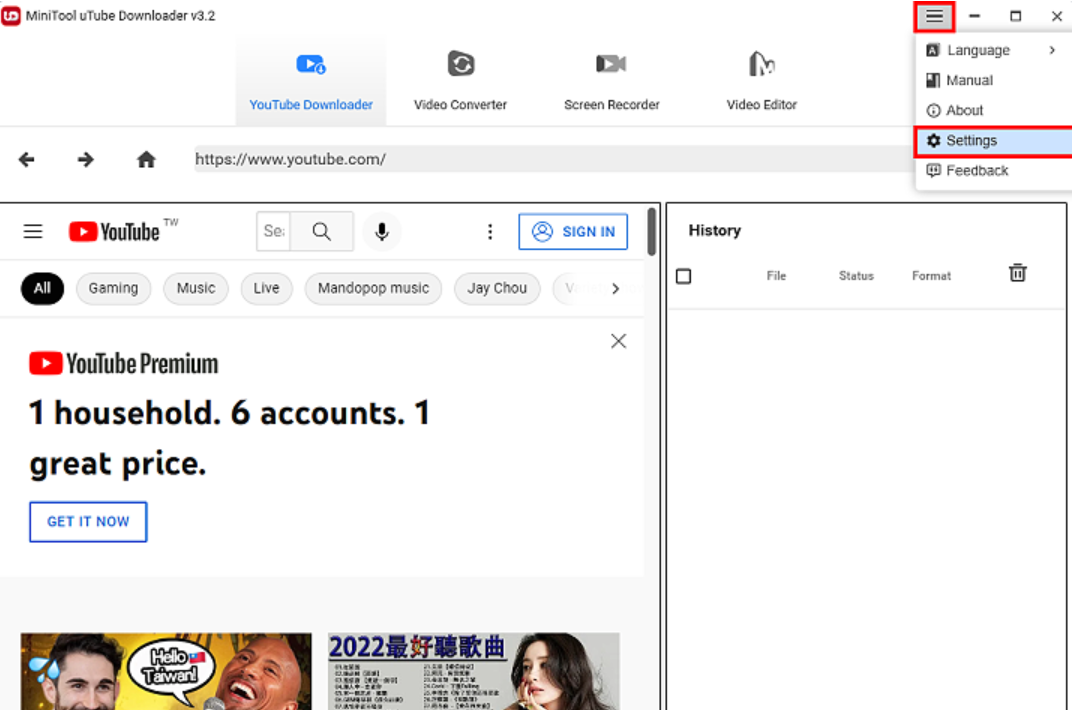The height and width of the screenshot is (710, 1072).
Task: Focus the YouTube search box
Action: tap(273, 232)
